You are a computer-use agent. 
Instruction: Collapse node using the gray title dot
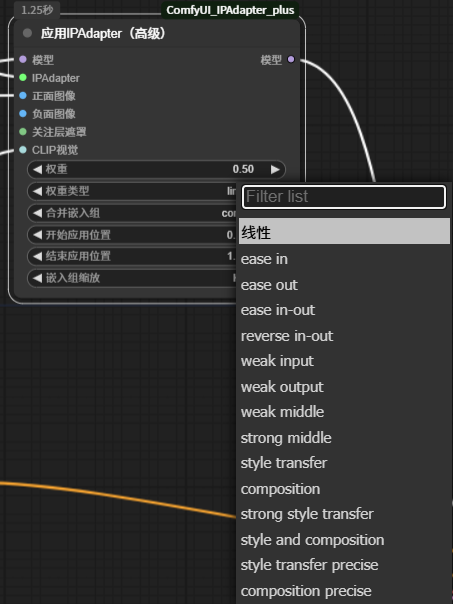click(x=27, y=33)
